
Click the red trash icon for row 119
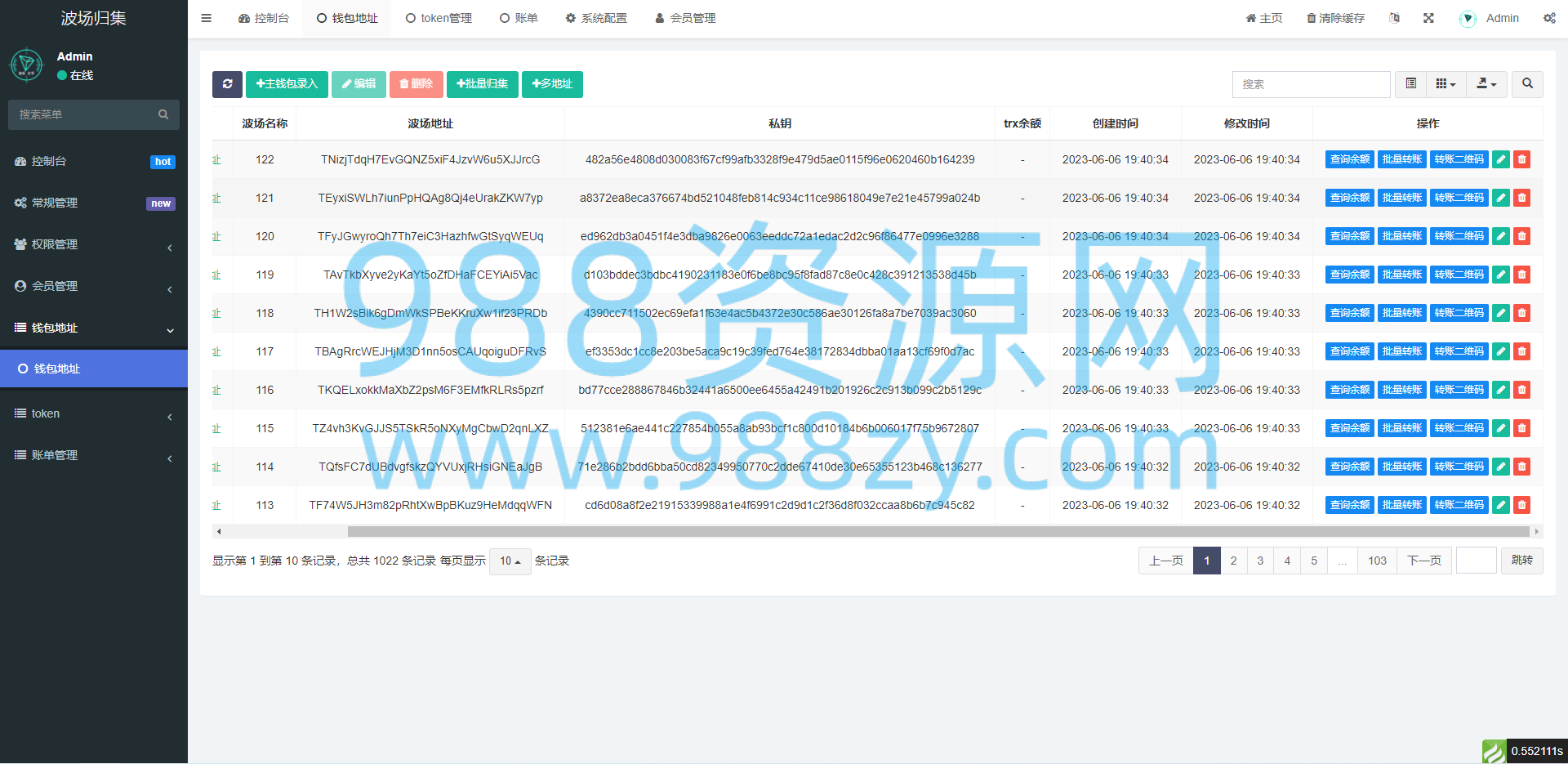[x=1521, y=275]
